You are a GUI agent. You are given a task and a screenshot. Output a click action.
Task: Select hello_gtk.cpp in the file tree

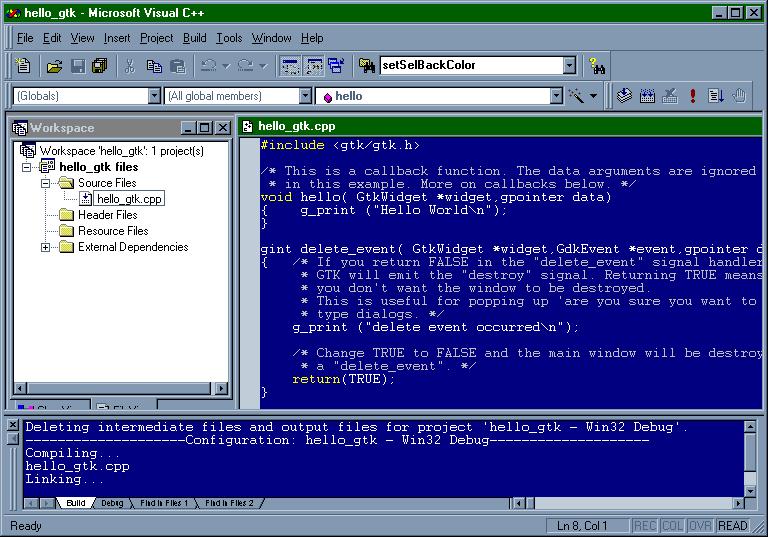coord(129,199)
